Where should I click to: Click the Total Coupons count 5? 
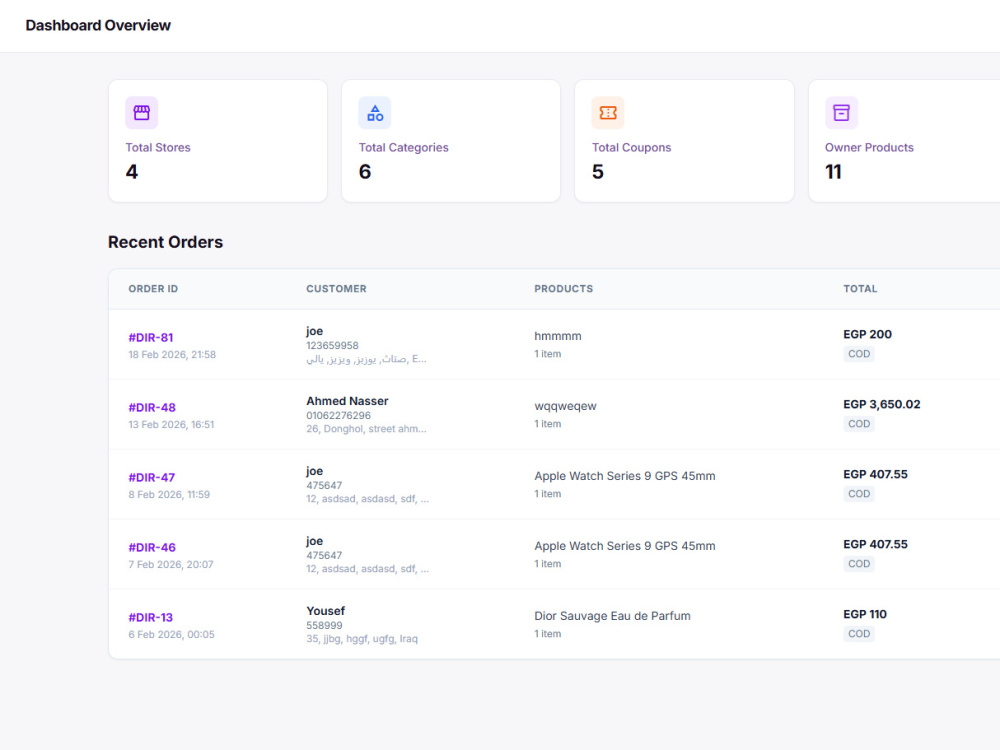click(598, 172)
